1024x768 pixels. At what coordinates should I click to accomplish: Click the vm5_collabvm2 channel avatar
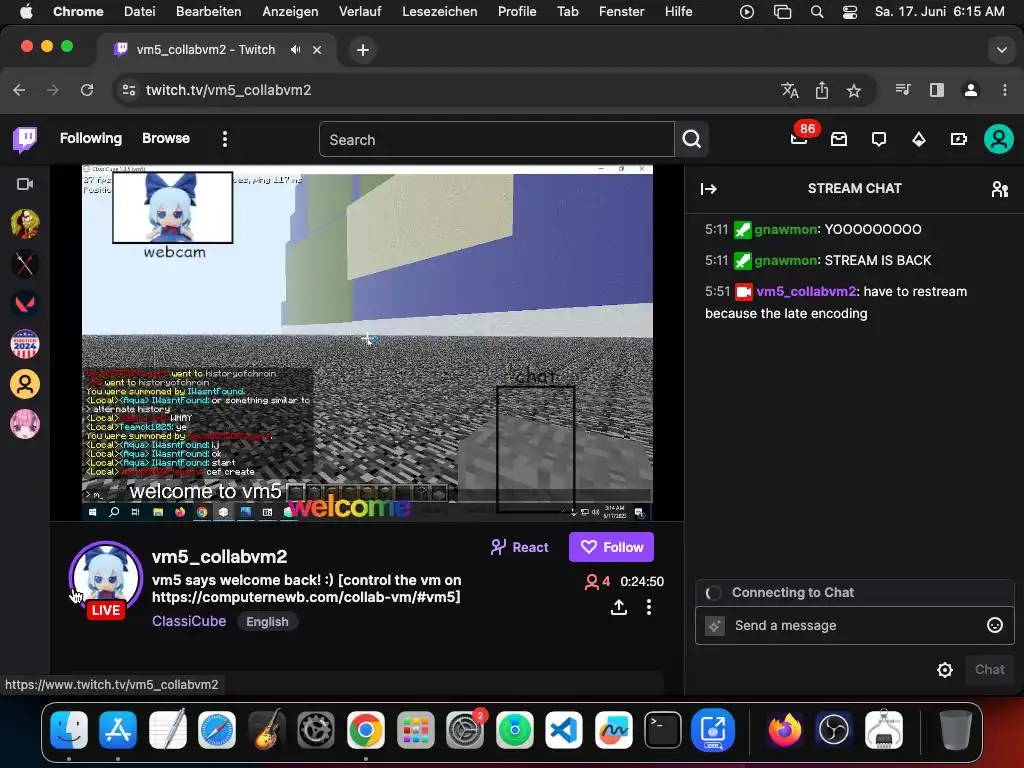[x=106, y=577]
